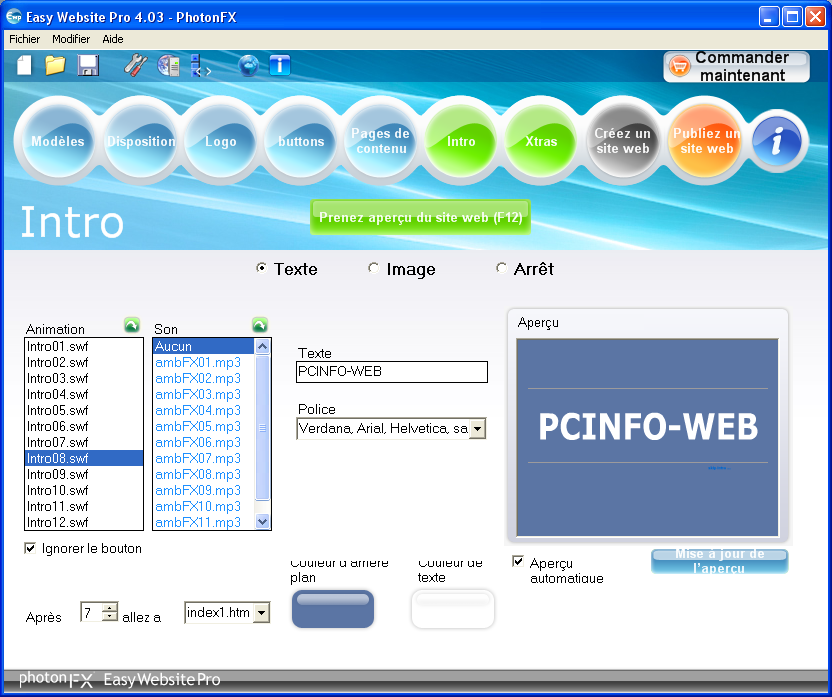Click green refresh icon above Son list
The height and width of the screenshot is (697, 832).
259,325
